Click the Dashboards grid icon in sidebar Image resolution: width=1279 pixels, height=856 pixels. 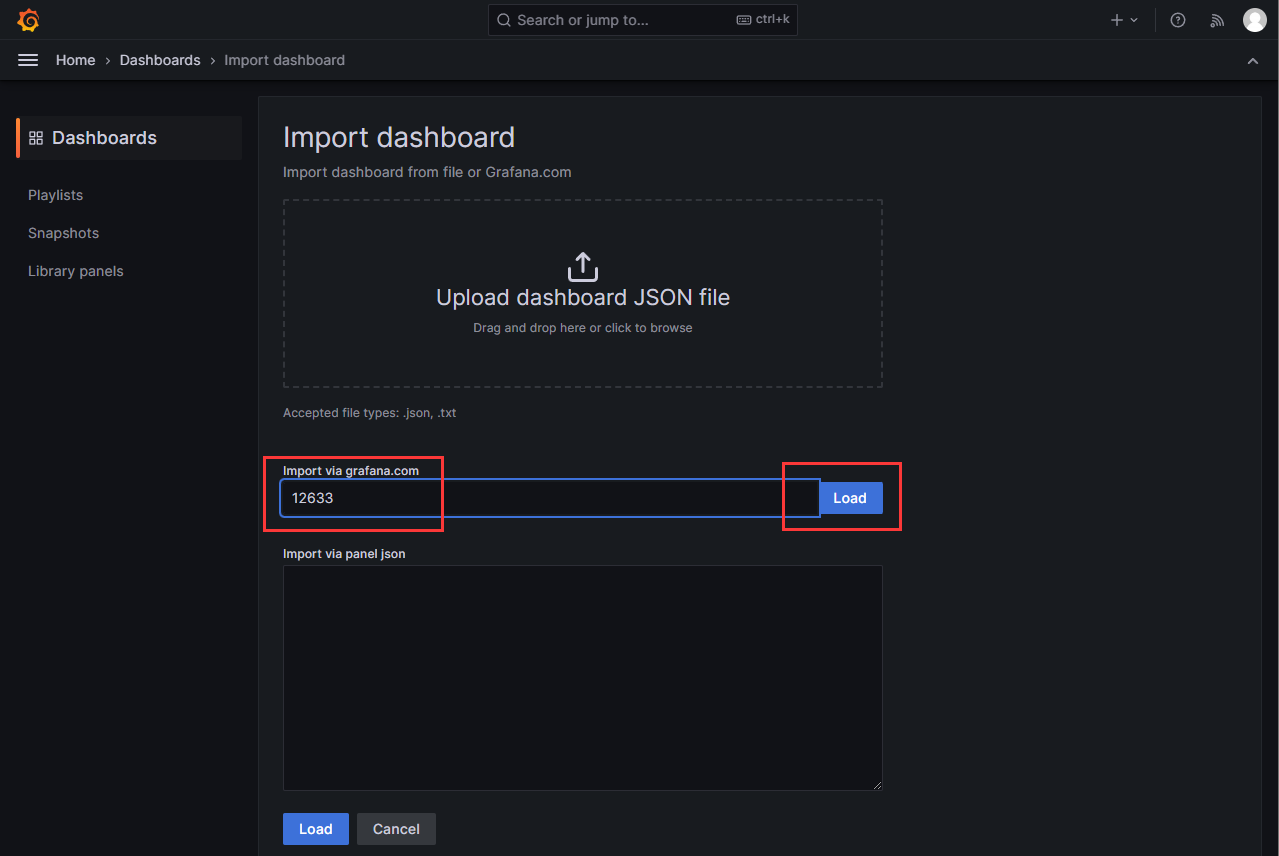[36, 138]
